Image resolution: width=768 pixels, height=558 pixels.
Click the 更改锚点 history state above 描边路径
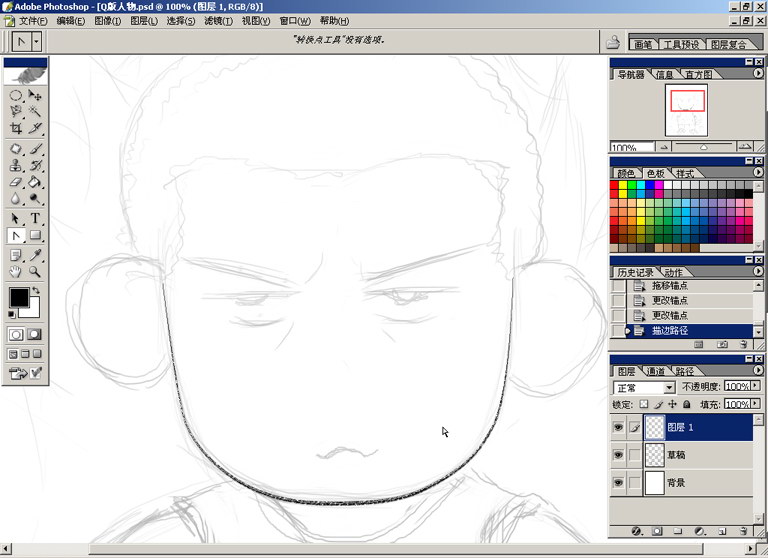(x=670, y=315)
